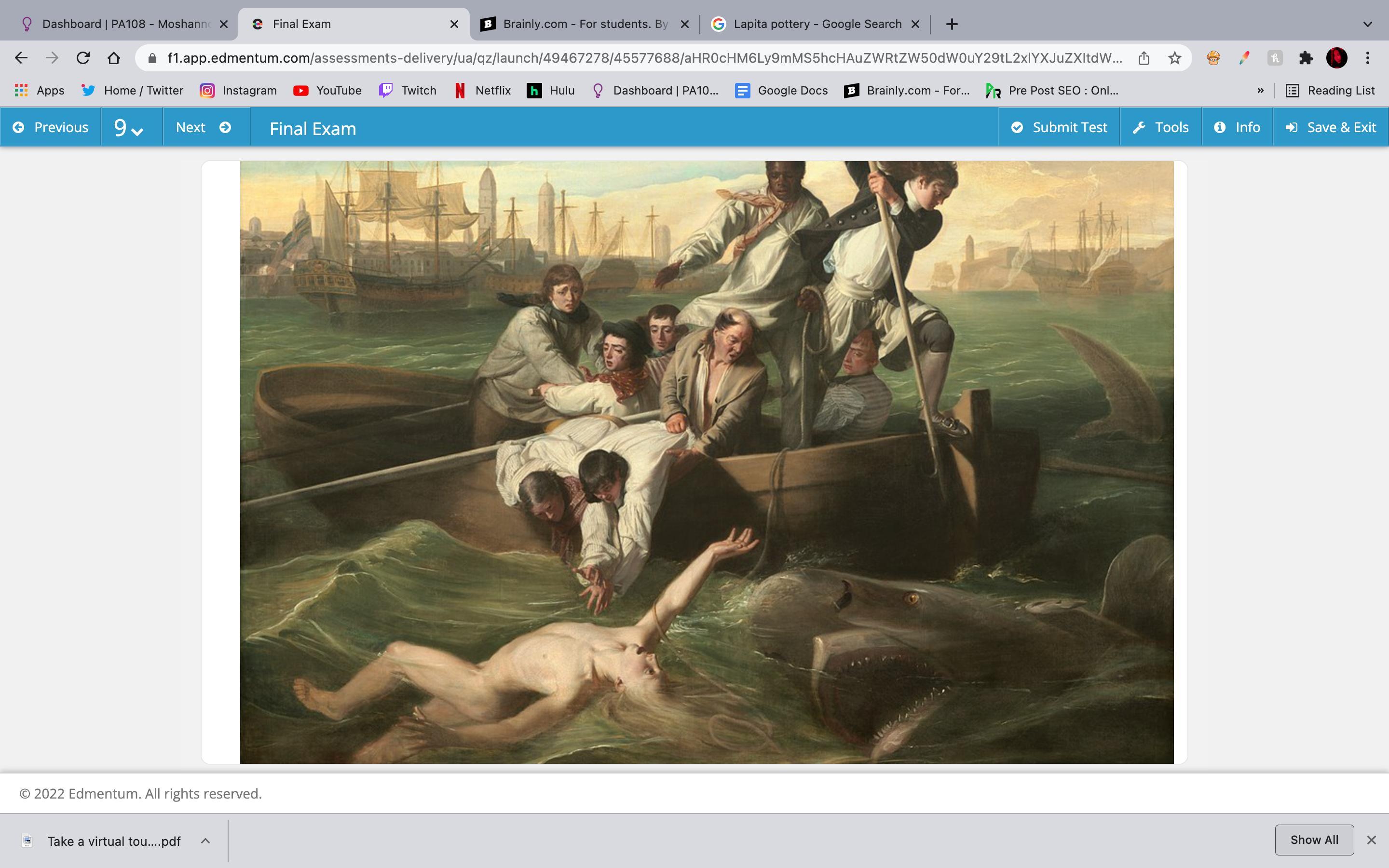This screenshot has width=1389, height=868.
Task: Expand question number 9 dropdown
Action: (129, 127)
